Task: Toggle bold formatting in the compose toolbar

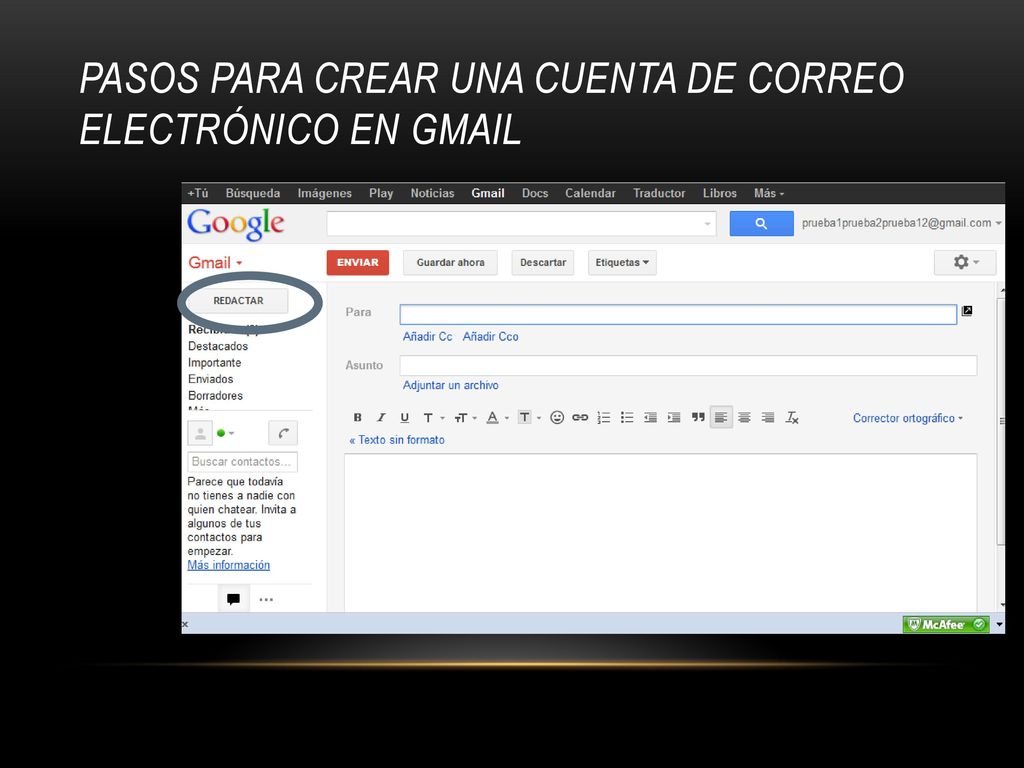Action: click(x=357, y=417)
